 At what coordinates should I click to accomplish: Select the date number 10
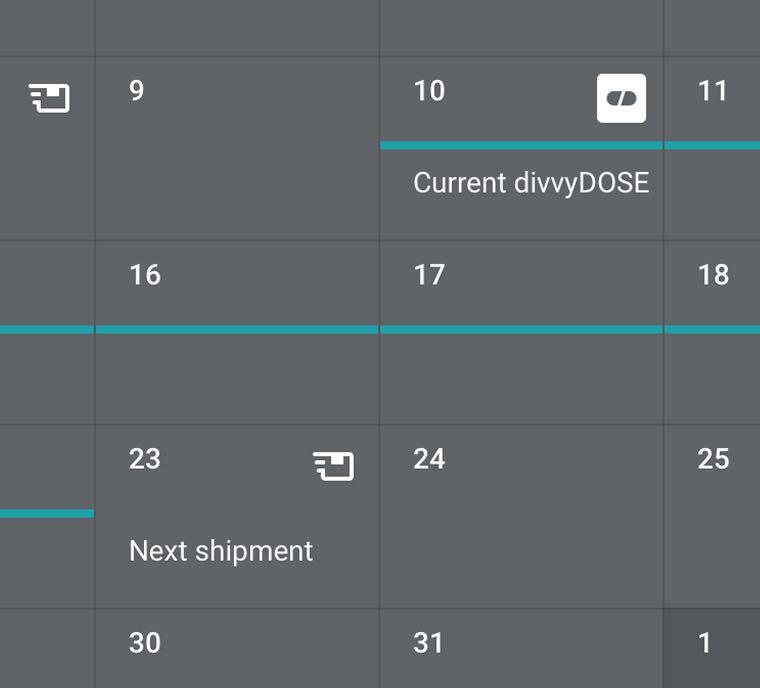(x=429, y=91)
